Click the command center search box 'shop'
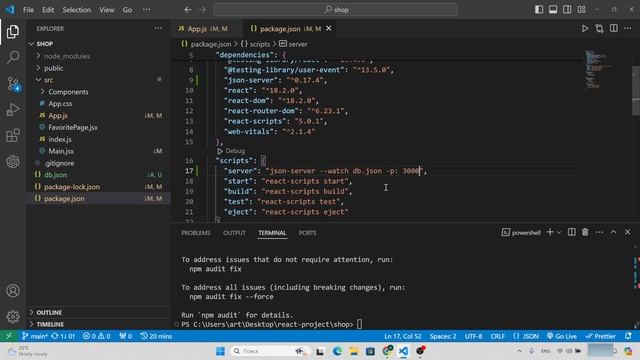Image resolution: width=640 pixels, height=360 pixels. tap(336, 9)
